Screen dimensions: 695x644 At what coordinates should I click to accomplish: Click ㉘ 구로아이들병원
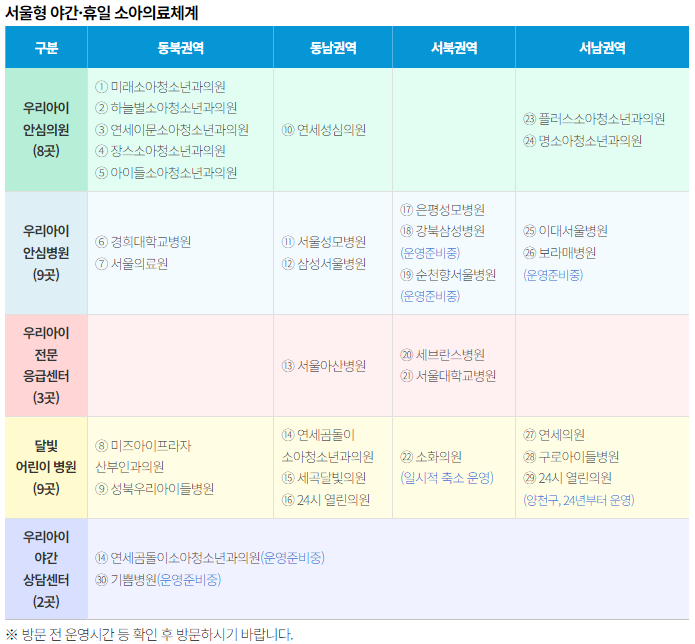tap(571, 457)
